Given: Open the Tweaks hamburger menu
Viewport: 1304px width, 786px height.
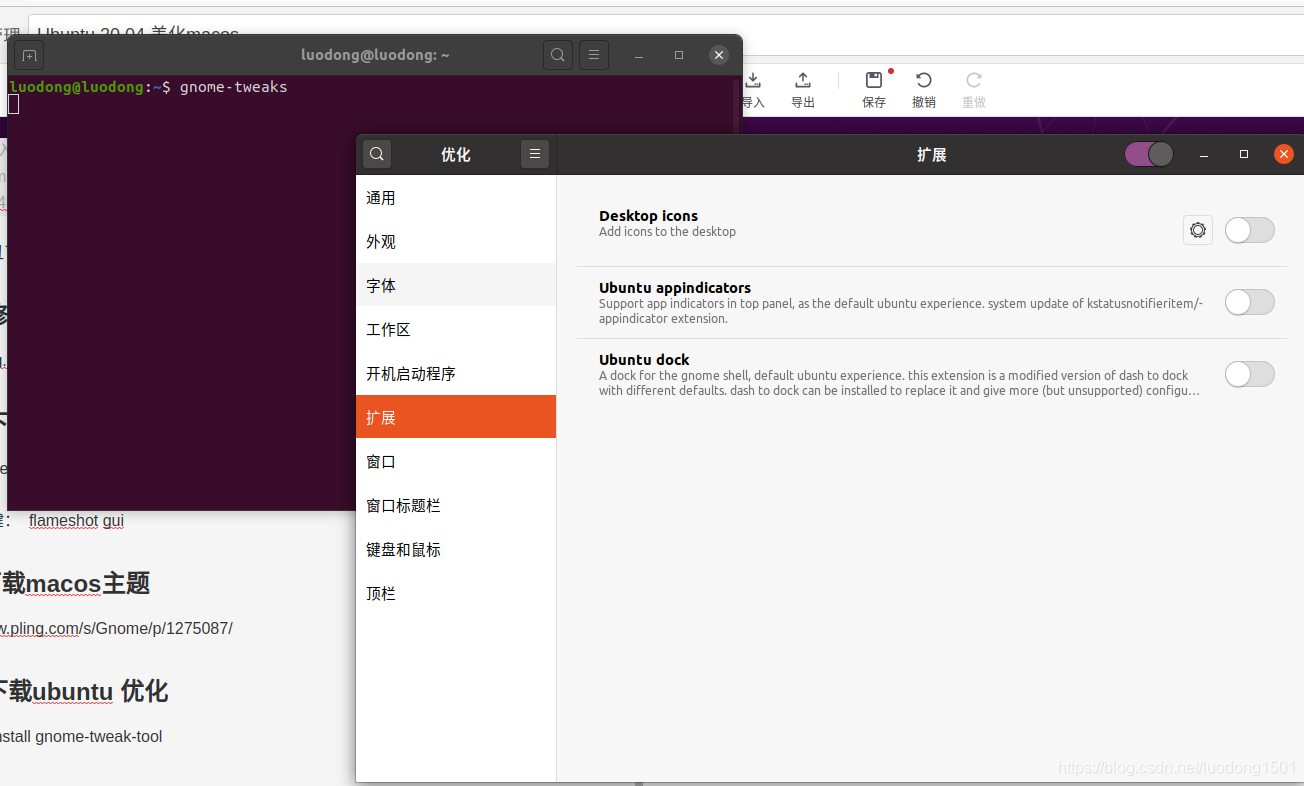Looking at the screenshot, I should tap(535, 154).
